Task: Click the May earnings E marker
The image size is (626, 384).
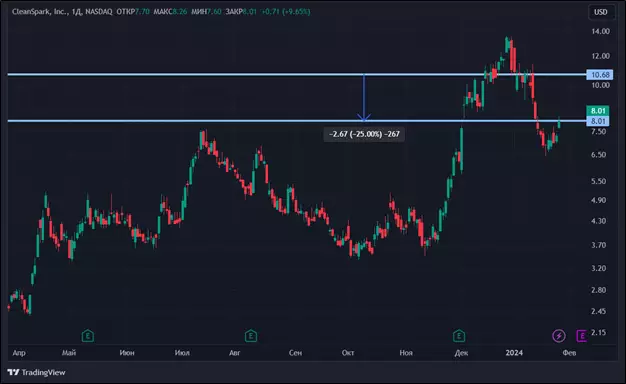Action: [88, 336]
